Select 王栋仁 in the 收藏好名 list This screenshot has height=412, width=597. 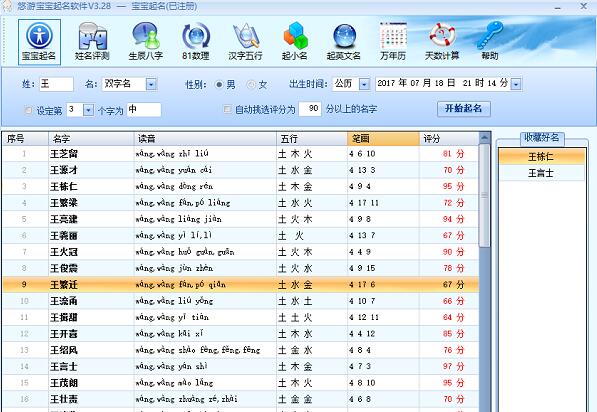(x=541, y=156)
